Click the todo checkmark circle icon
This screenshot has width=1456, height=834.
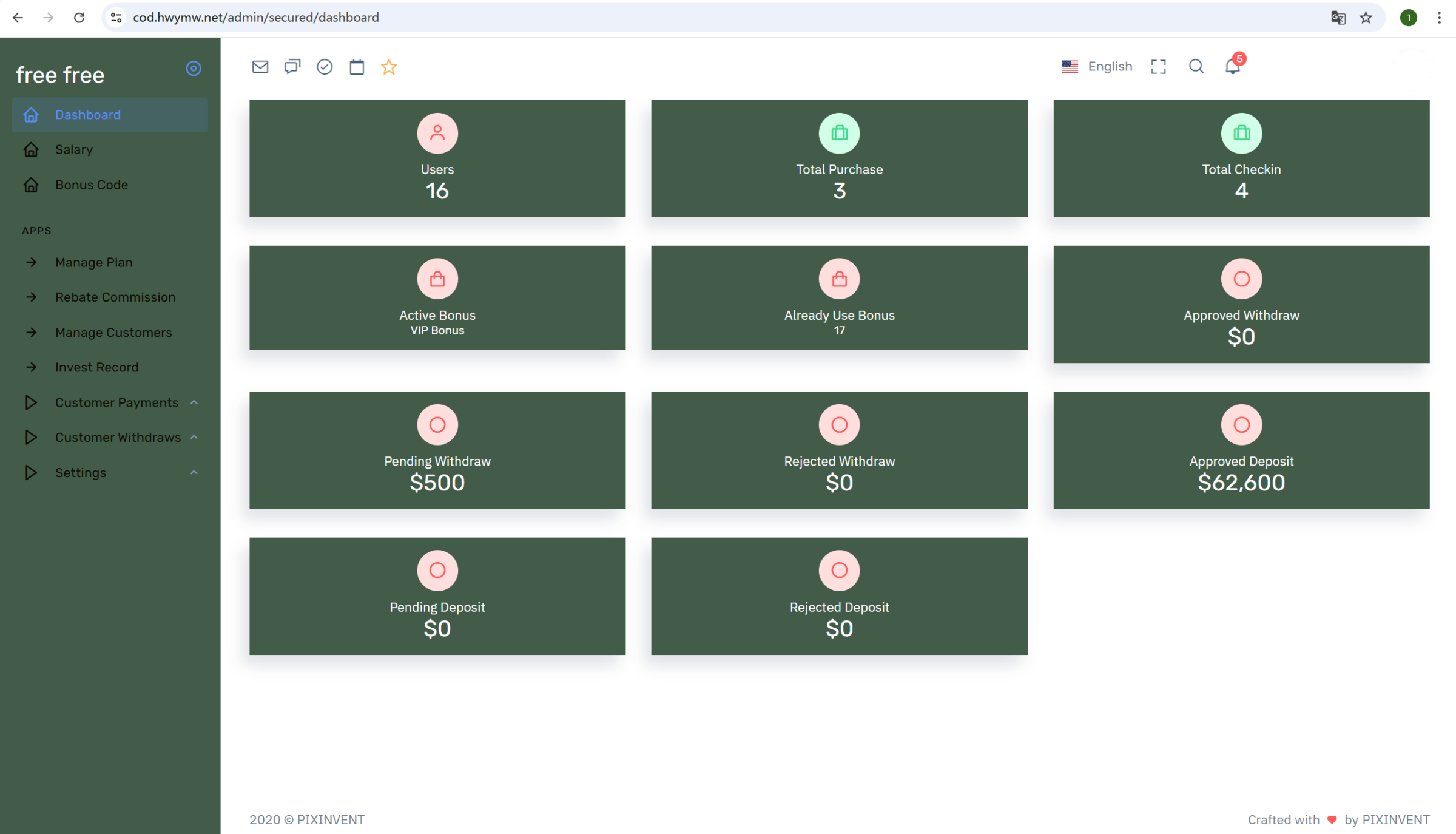tap(325, 67)
